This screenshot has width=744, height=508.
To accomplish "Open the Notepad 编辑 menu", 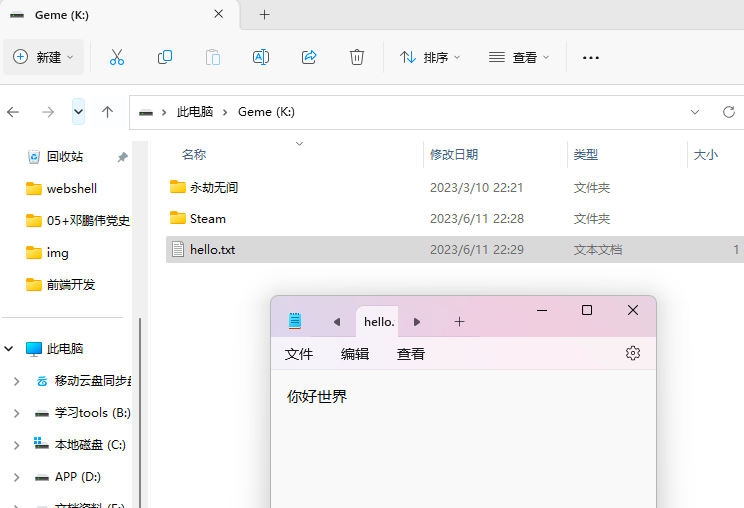I will (355, 354).
